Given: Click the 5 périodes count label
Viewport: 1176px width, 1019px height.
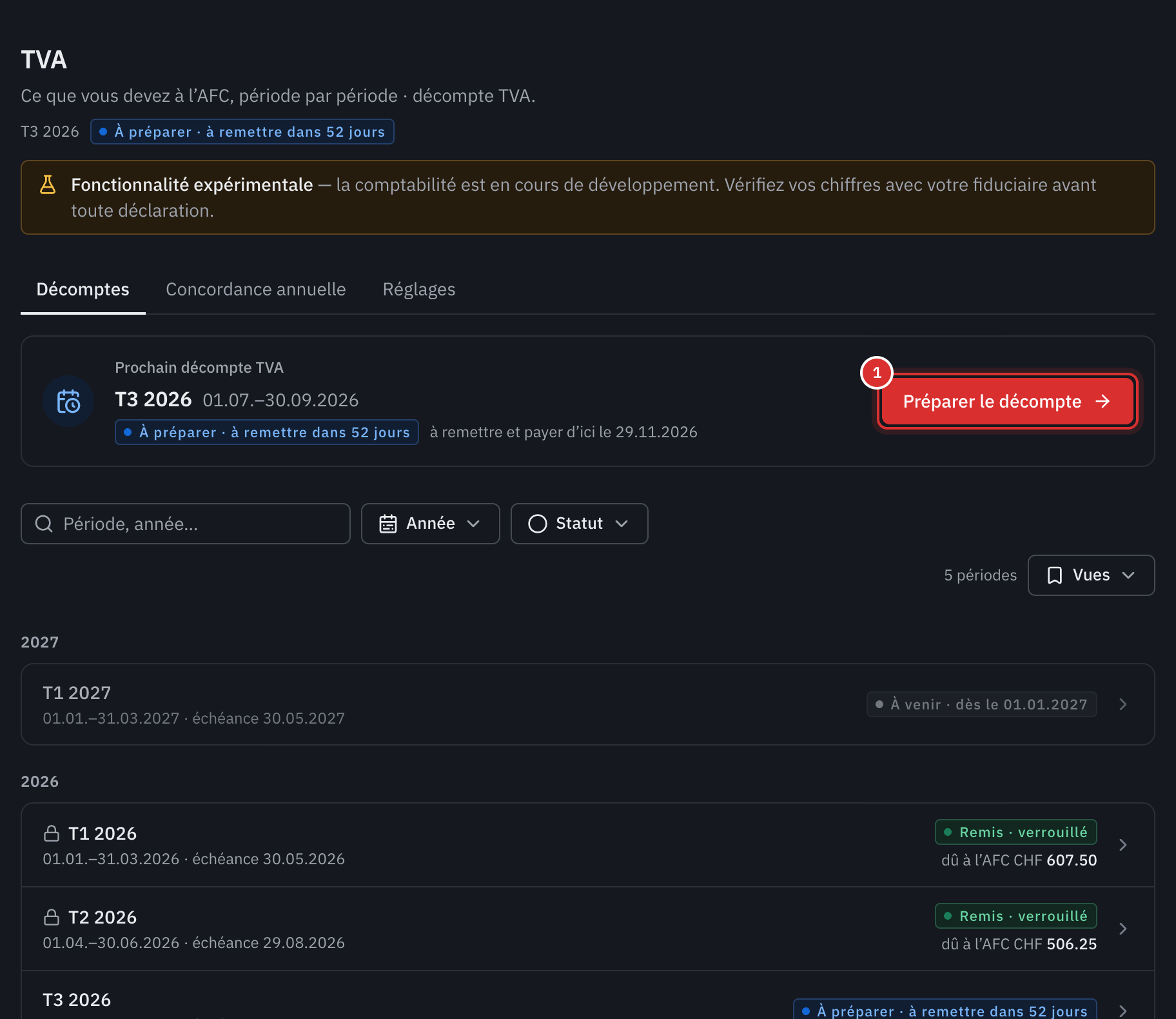Looking at the screenshot, I should pyautogui.click(x=981, y=575).
